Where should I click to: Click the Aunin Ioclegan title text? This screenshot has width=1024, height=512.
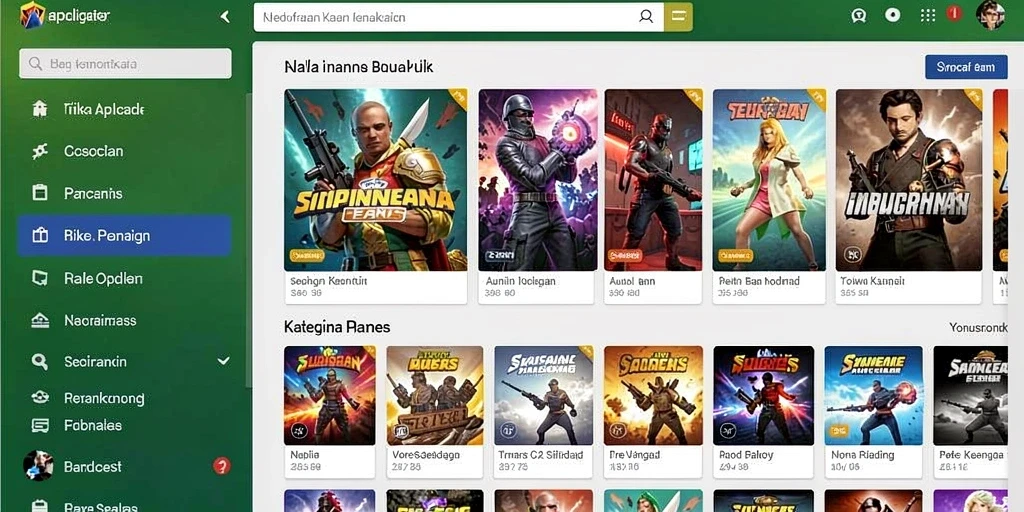(520, 281)
